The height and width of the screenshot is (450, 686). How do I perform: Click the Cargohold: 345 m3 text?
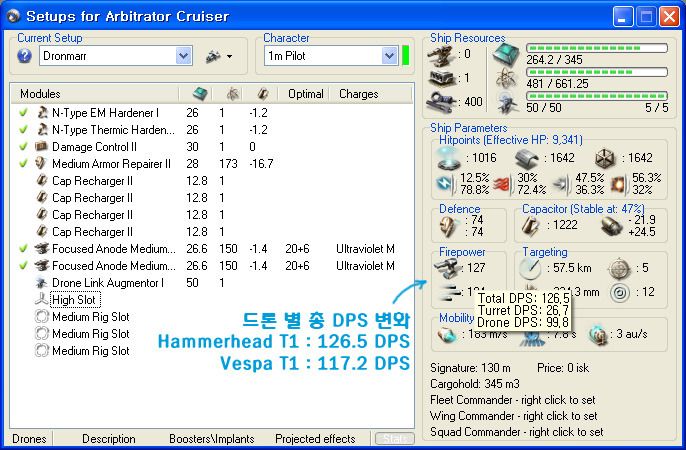[475, 384]
